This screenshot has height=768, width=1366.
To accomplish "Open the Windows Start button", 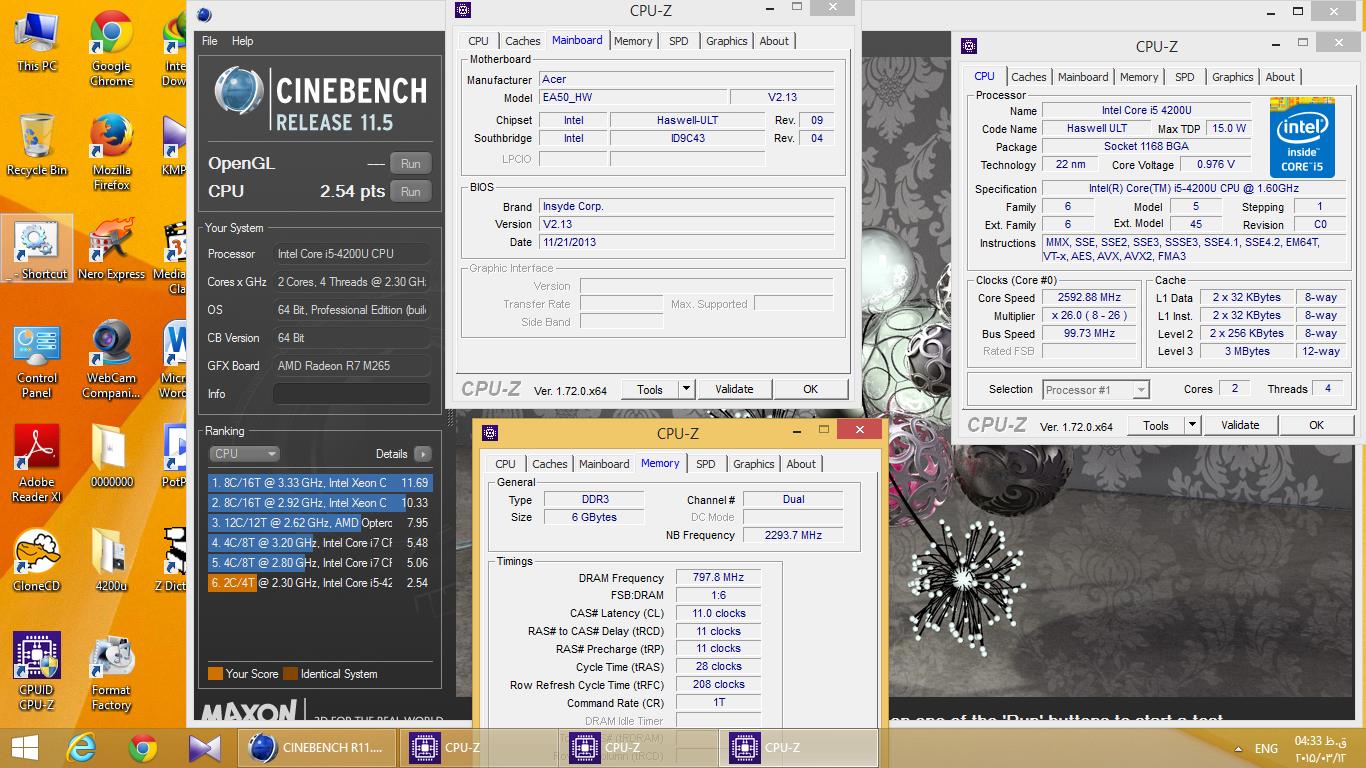I will point(25,748).
